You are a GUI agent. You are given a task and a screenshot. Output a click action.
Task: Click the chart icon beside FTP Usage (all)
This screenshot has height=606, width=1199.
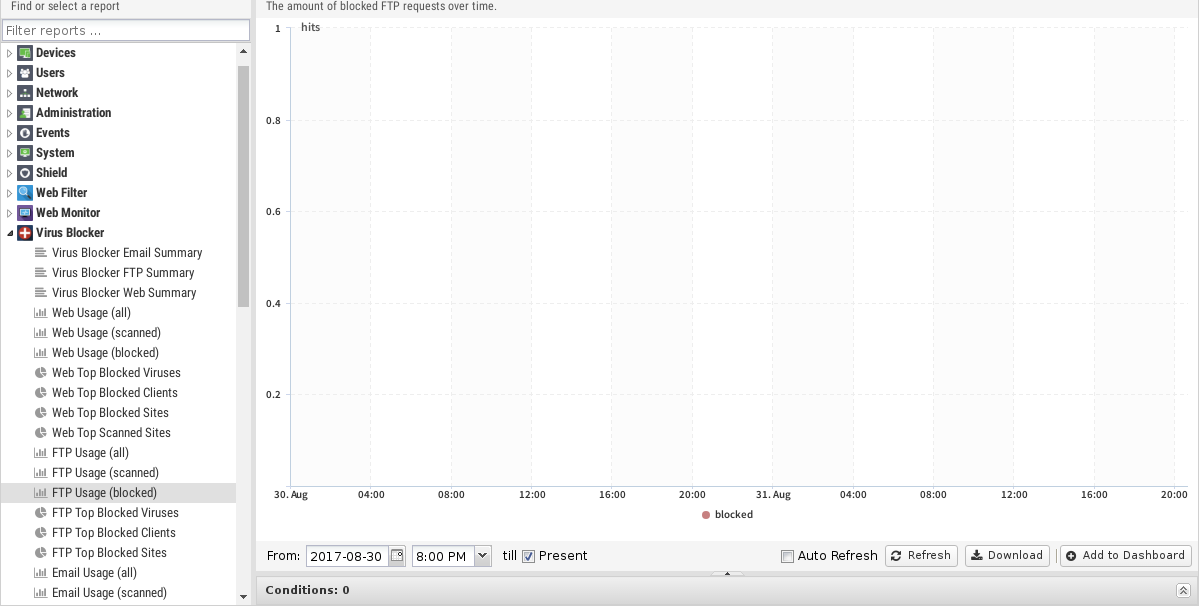click(x=41, y=452)
